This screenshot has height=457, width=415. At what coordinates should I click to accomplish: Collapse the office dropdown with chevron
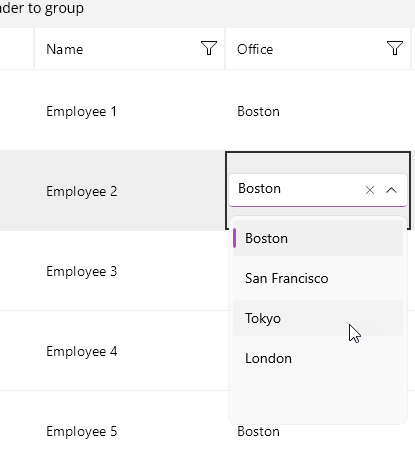coord(391,190)
